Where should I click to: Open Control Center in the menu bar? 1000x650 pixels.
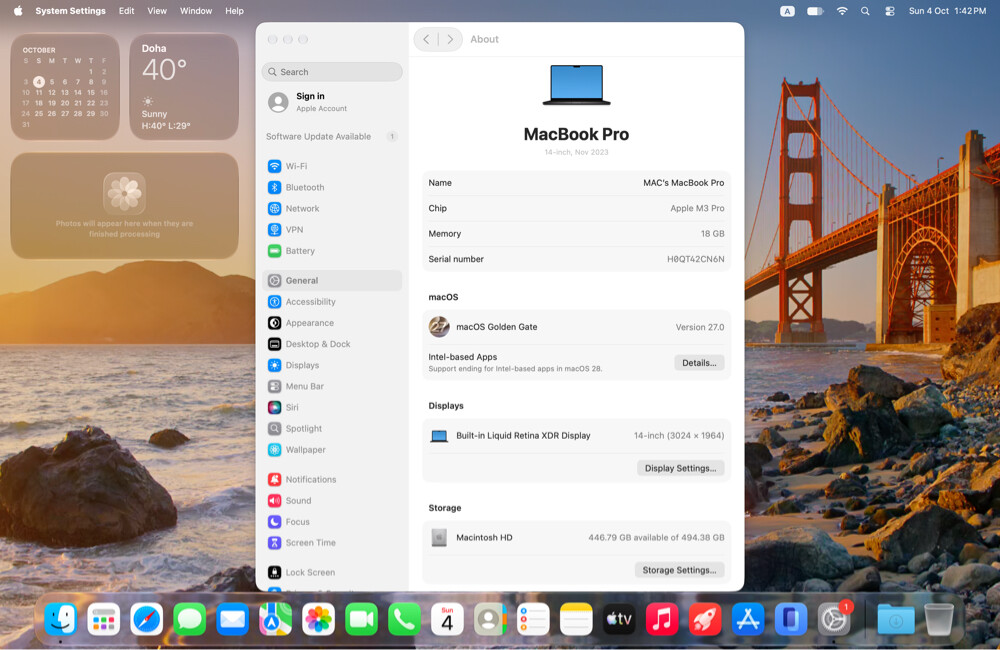coord(890,11)
